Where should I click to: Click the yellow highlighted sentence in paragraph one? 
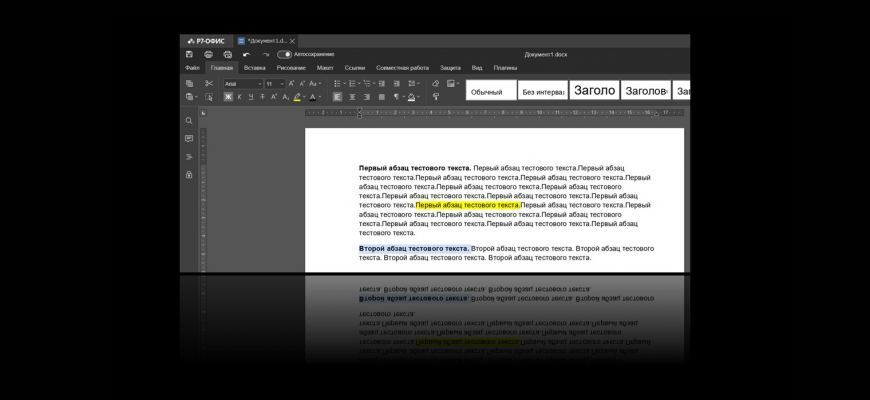[x=468, y=205]
